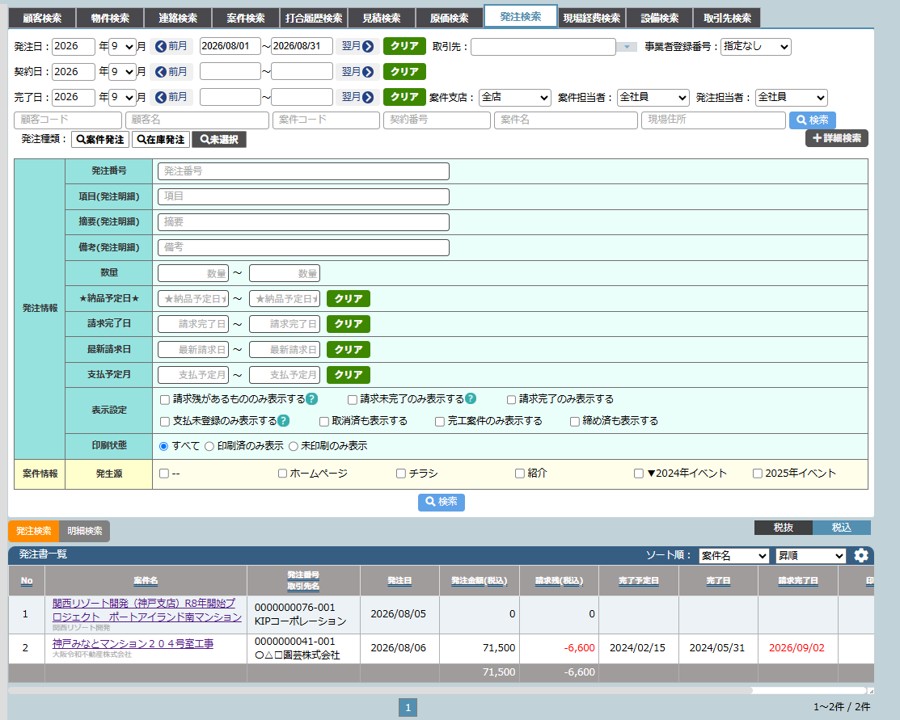This screenshot has width=900, height=720.
Task: Open the 神戸みなとマンション２０４号室工事 link
Action: coord(133,644)
